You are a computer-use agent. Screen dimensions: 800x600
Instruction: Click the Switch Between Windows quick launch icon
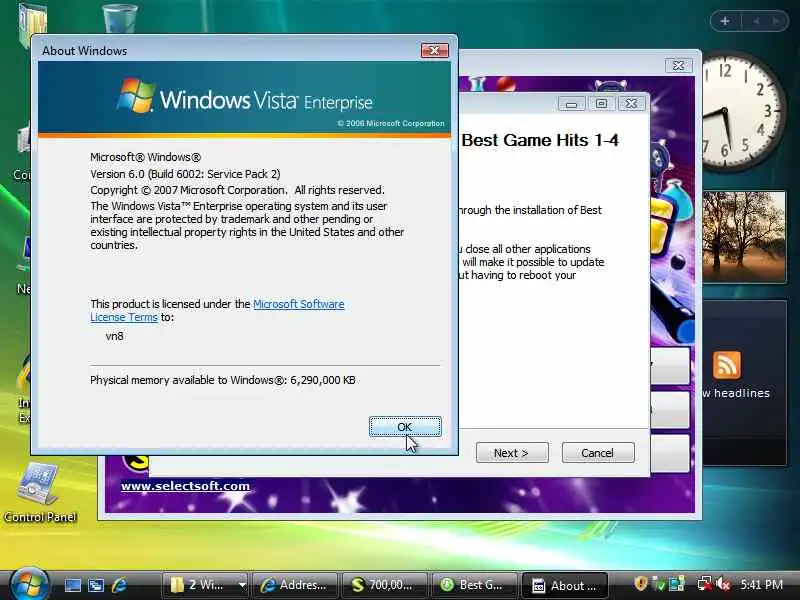(96, 585)
